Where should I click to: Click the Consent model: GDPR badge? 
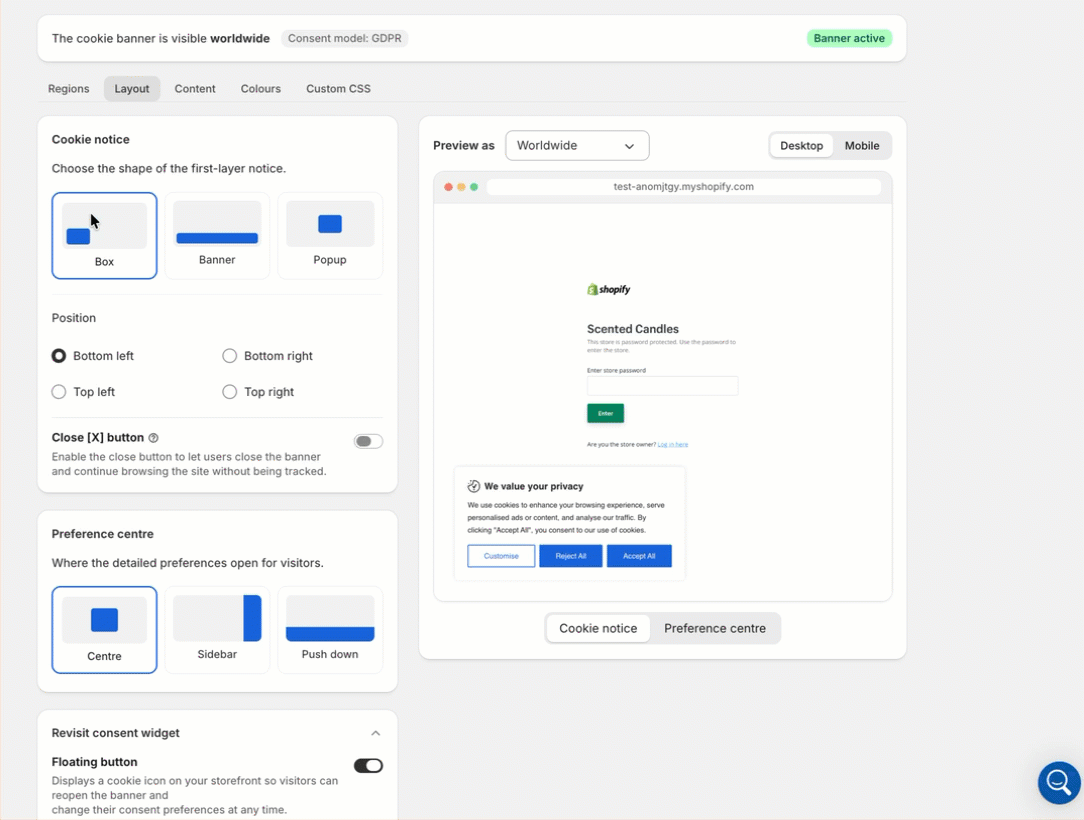(344, 39)
